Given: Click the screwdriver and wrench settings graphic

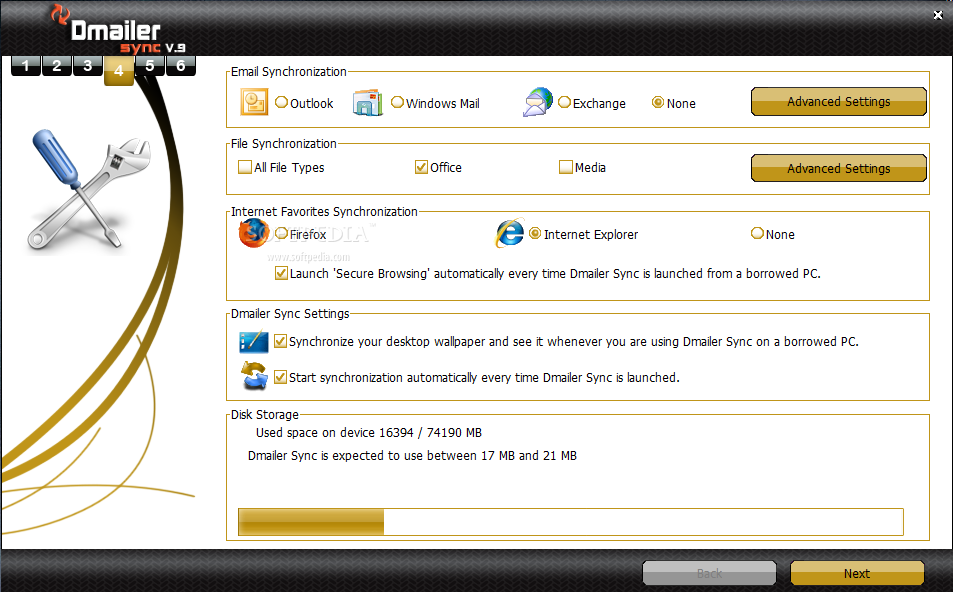Looking at the screenshot, I should (x=89, y=190).
